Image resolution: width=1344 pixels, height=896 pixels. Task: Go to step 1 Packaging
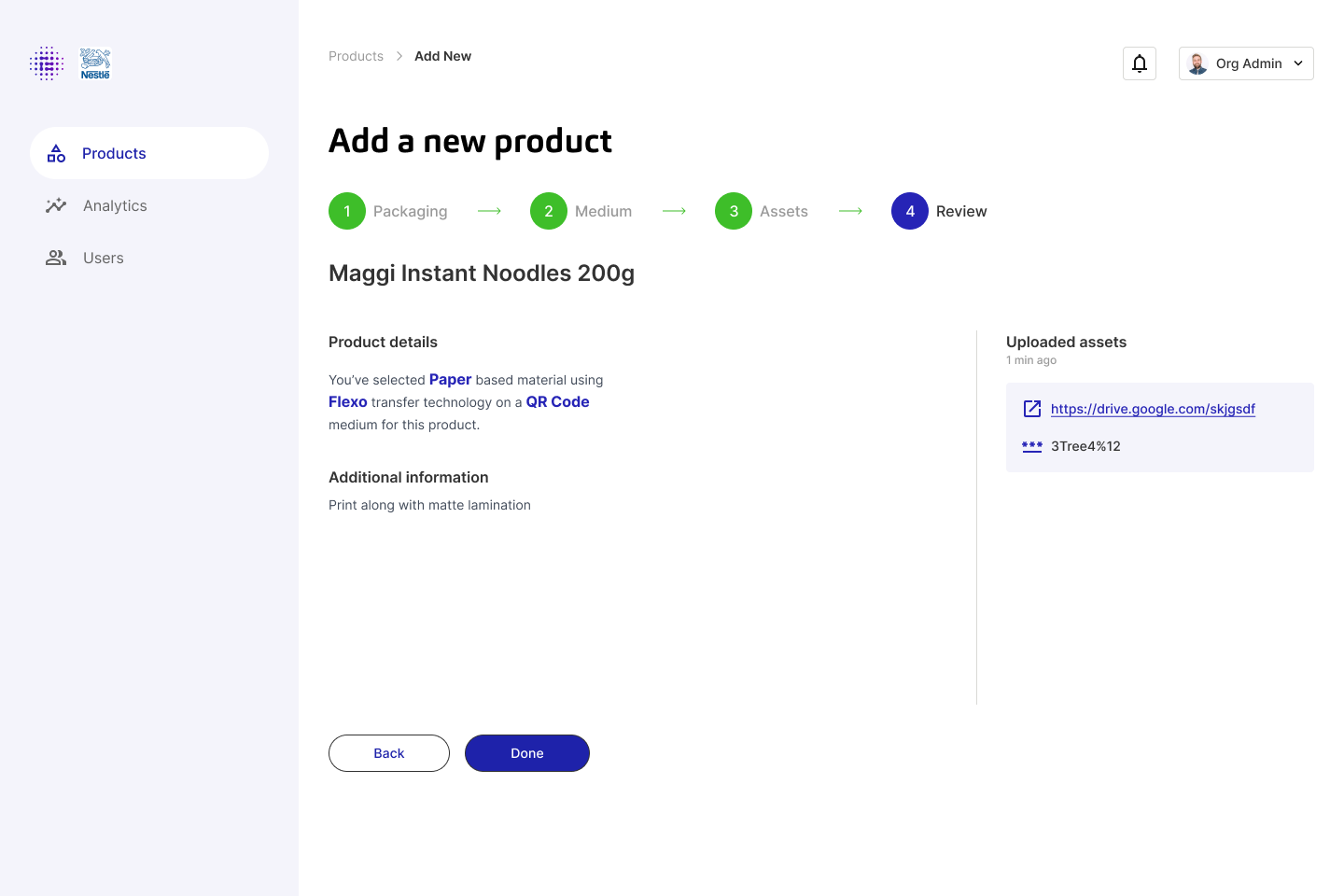[x=347, y=211]
